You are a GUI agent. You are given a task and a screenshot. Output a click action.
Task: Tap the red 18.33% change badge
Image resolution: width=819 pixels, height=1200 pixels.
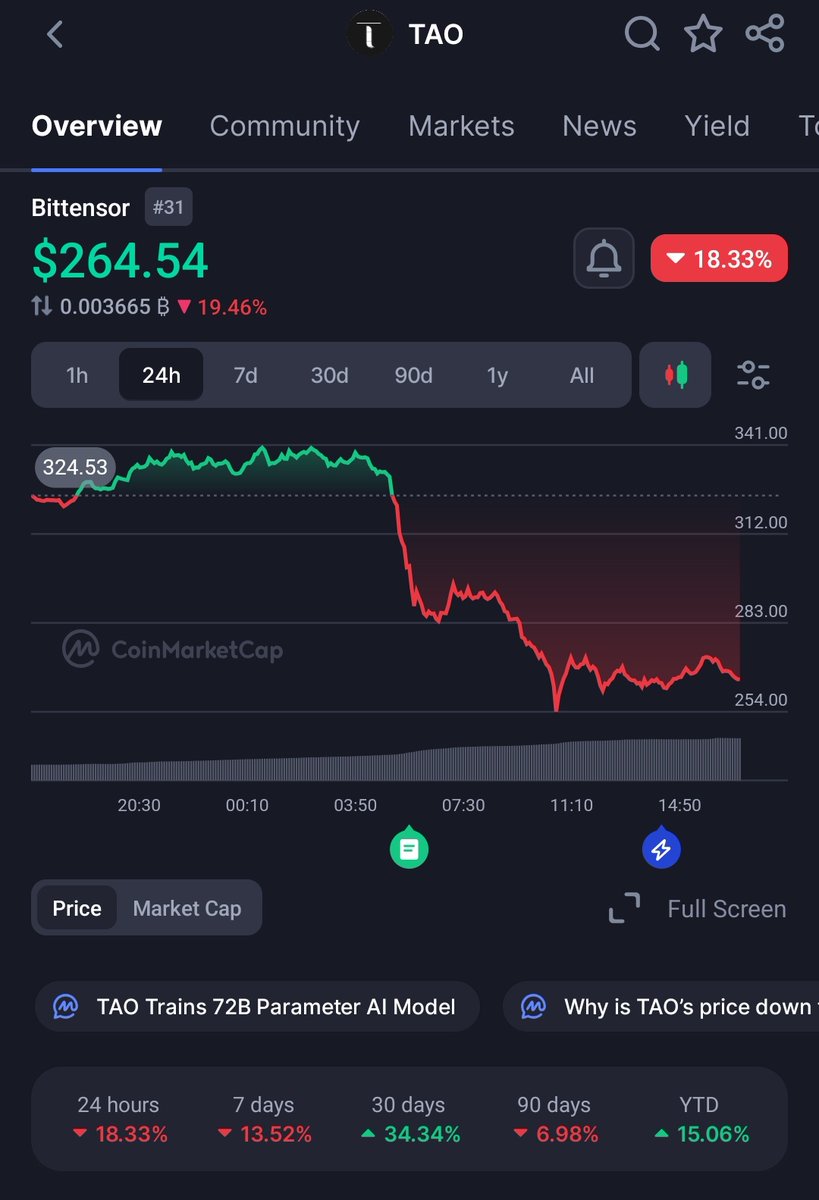pos(719,259)
